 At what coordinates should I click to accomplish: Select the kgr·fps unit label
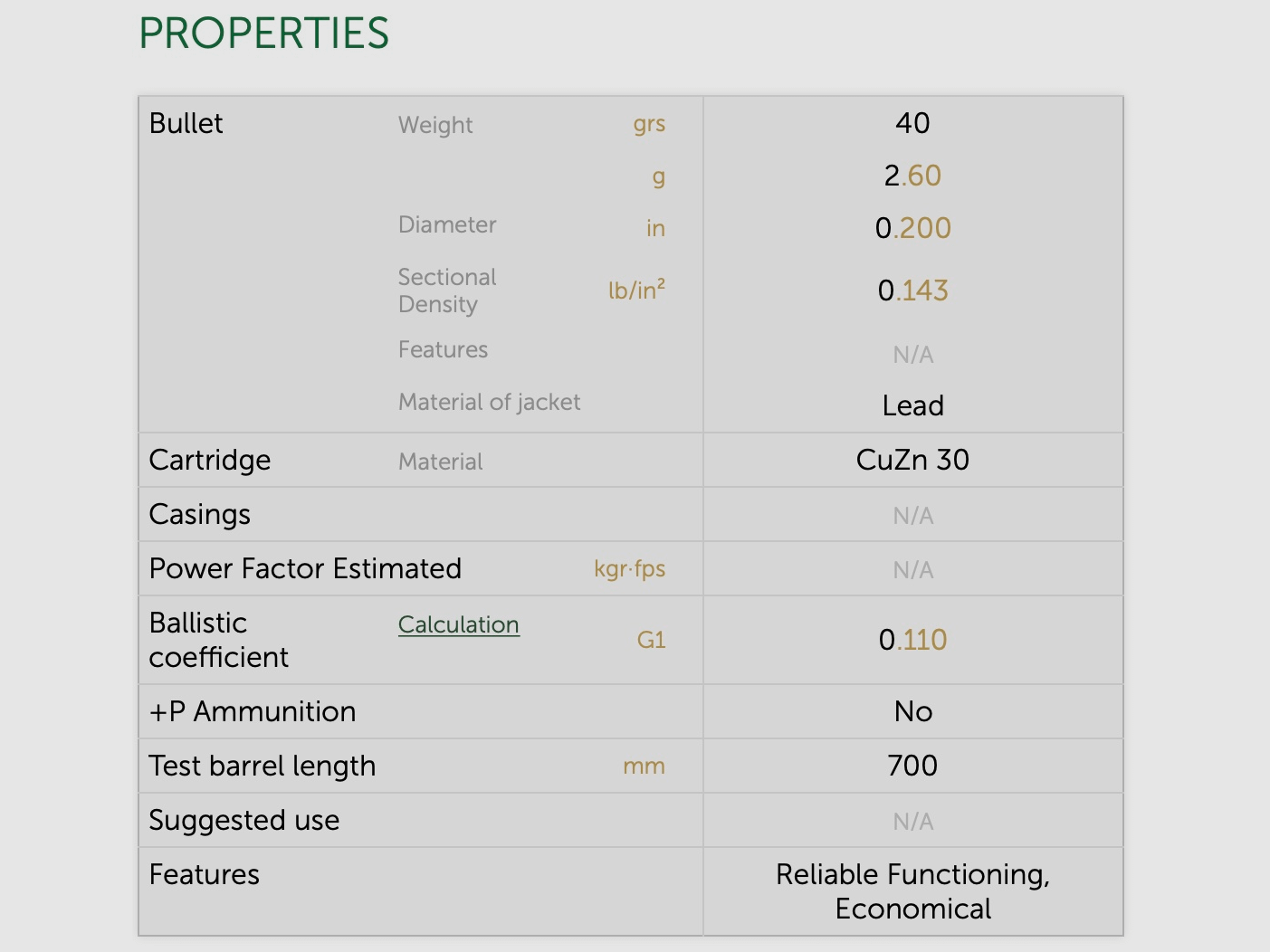tap(629, 569)
